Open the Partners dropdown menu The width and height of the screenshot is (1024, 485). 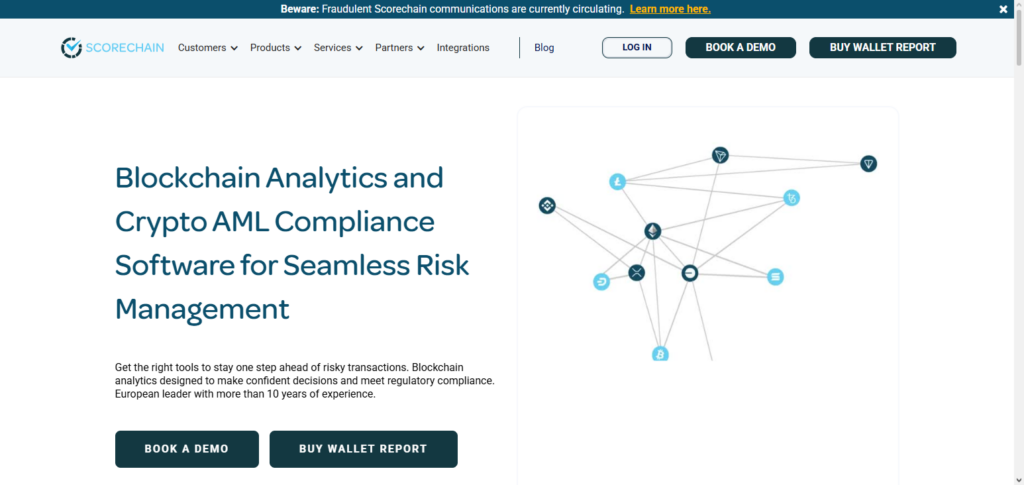click(399, 48)
